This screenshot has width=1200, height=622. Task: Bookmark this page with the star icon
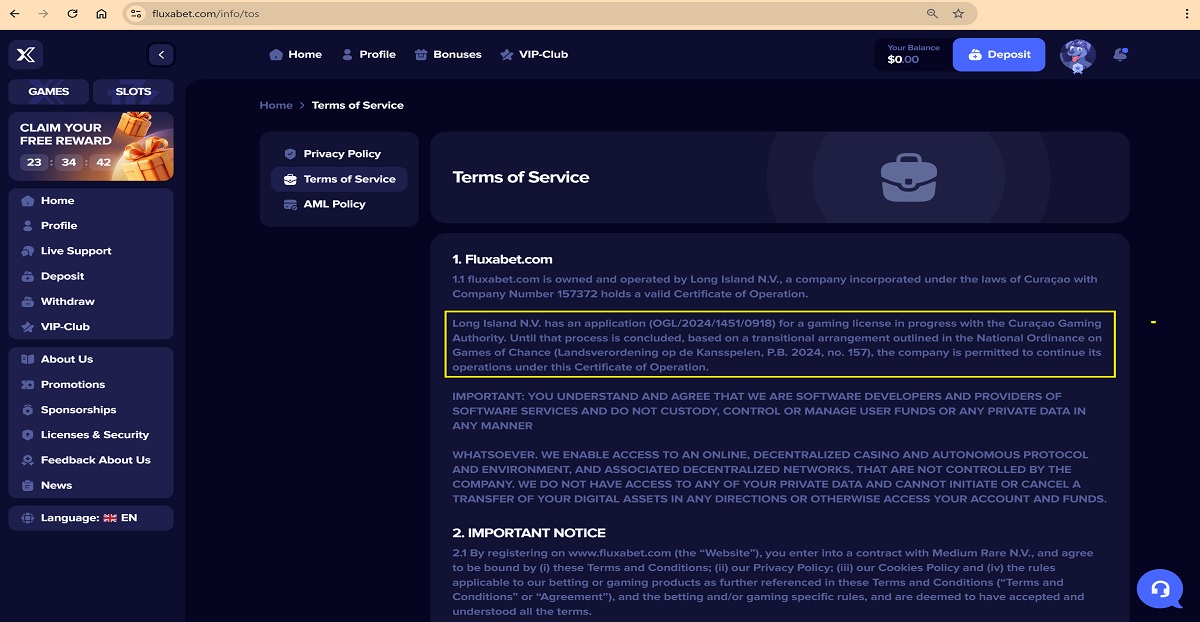point(958,14)
